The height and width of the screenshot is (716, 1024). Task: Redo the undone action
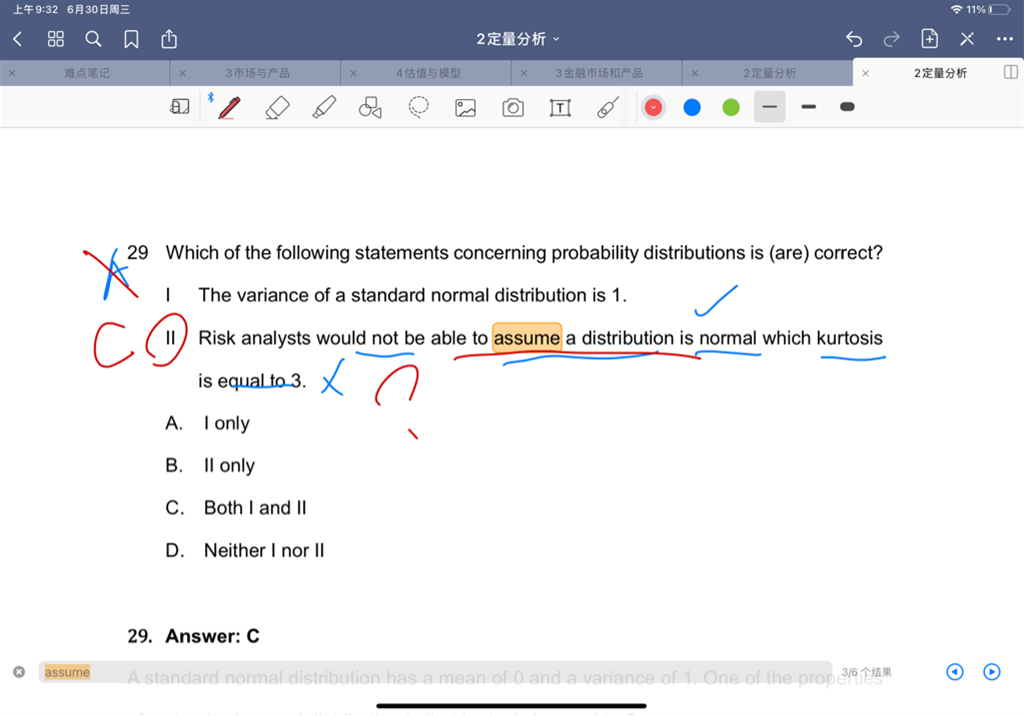pyautogui.click(x=891, y=39)
